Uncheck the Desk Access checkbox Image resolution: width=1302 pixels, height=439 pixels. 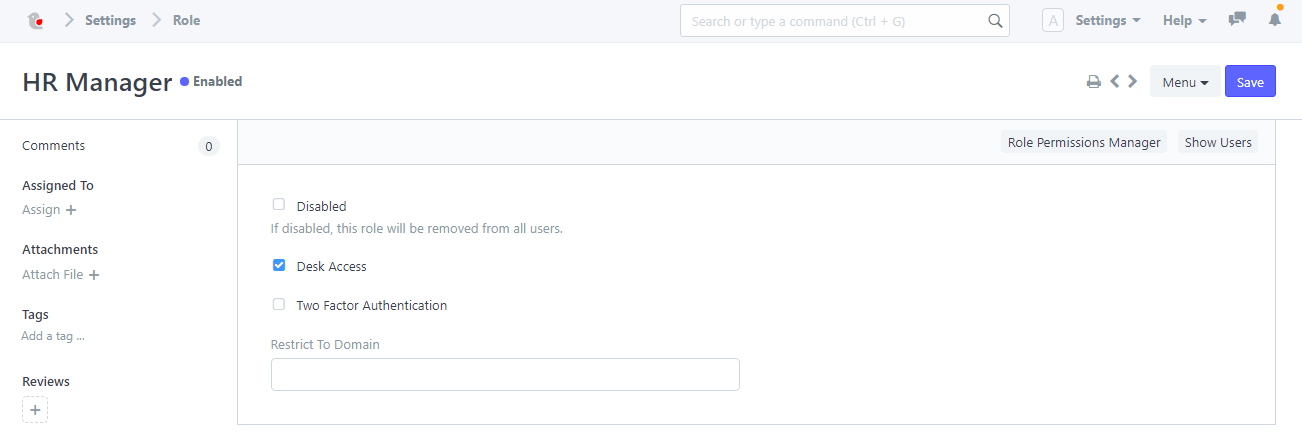pos(279,266)
